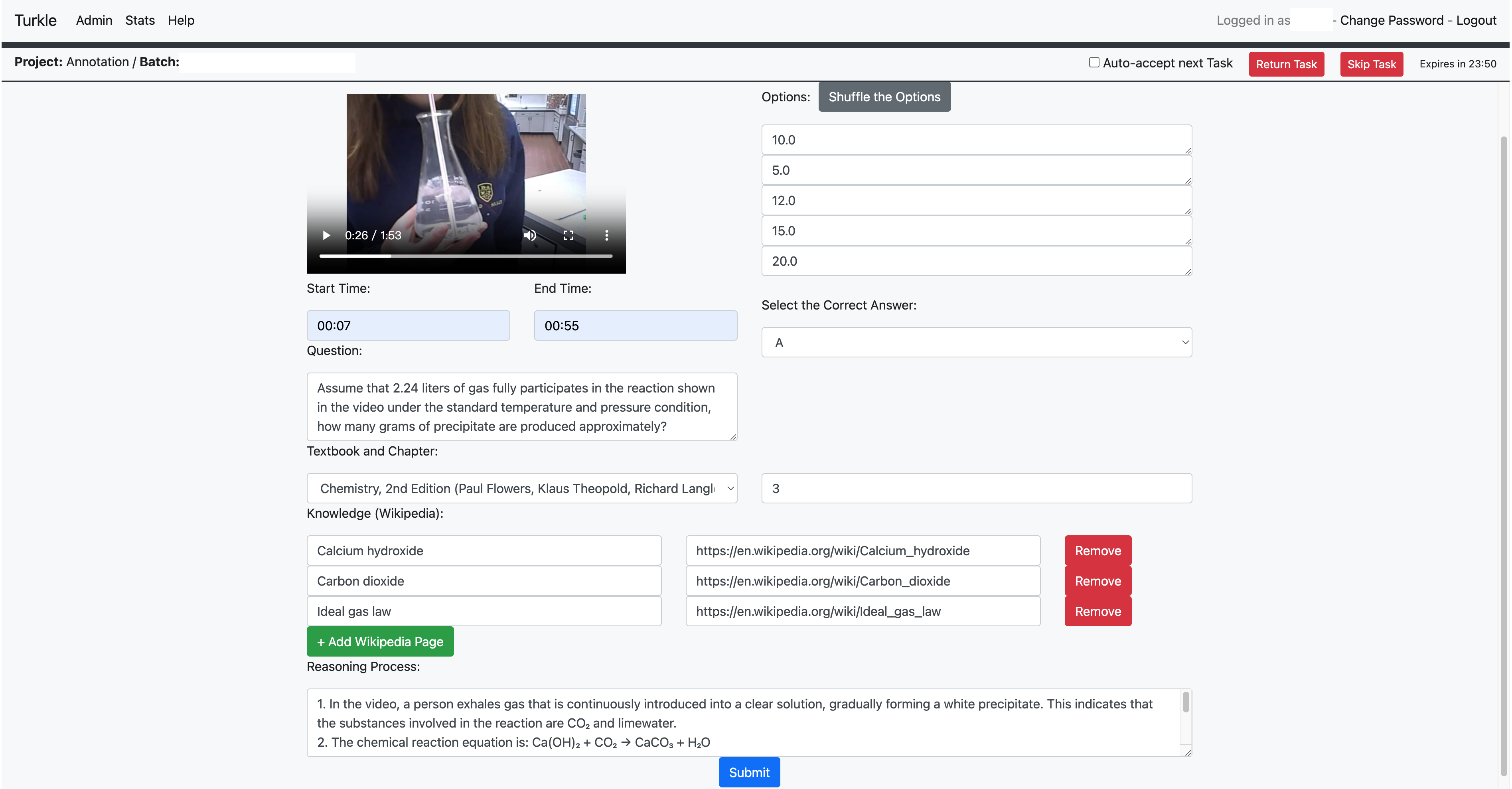Play the video
Image resolution: width=1512 pixels, height=789 pixels.
pos(326,235)
